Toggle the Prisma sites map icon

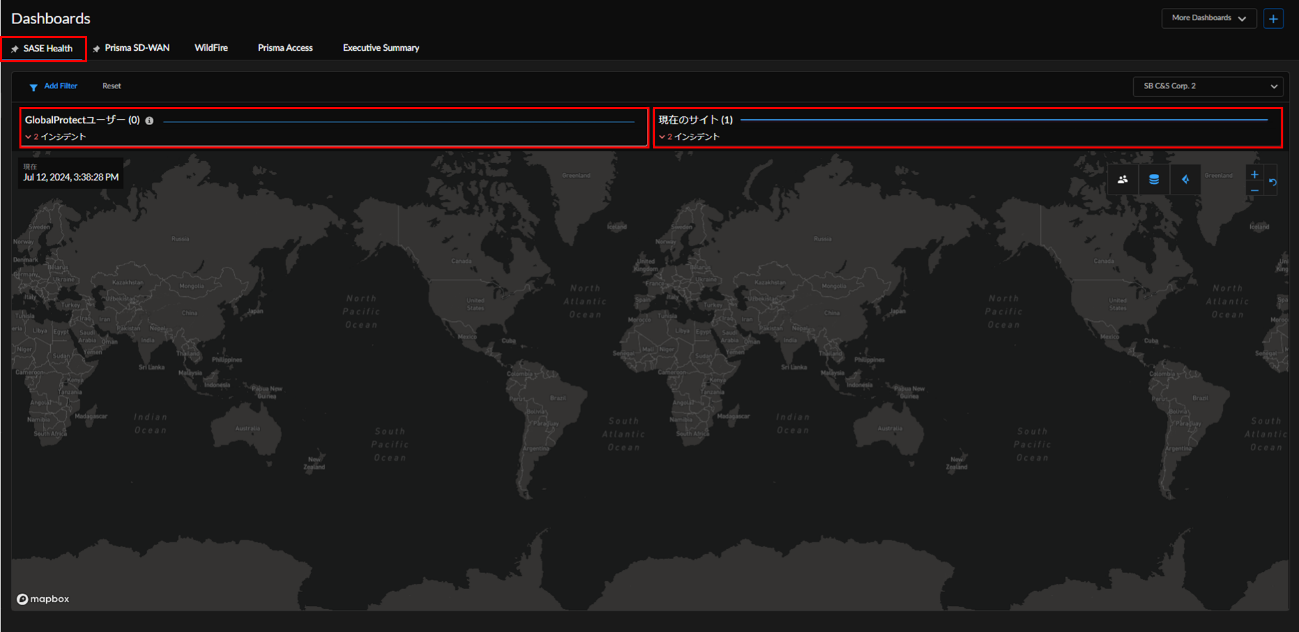1185,180
